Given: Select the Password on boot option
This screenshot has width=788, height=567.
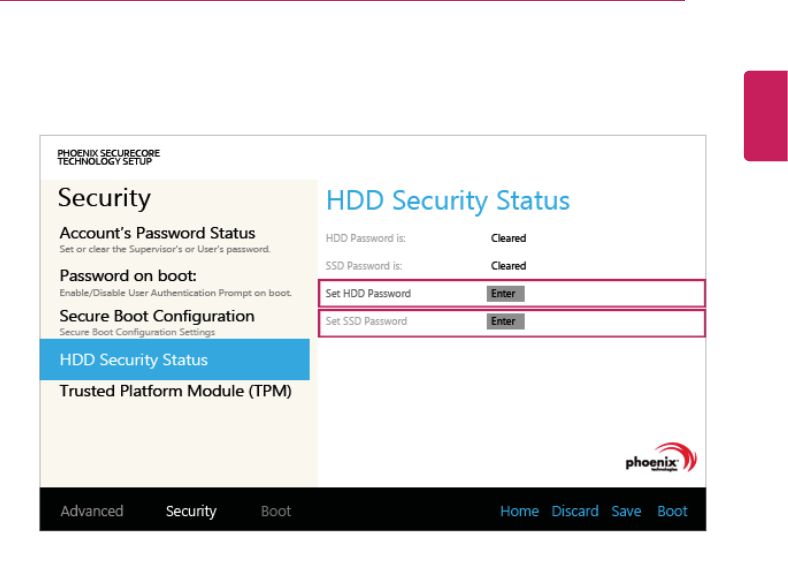Looking at the screenshot, I should 127,275.
